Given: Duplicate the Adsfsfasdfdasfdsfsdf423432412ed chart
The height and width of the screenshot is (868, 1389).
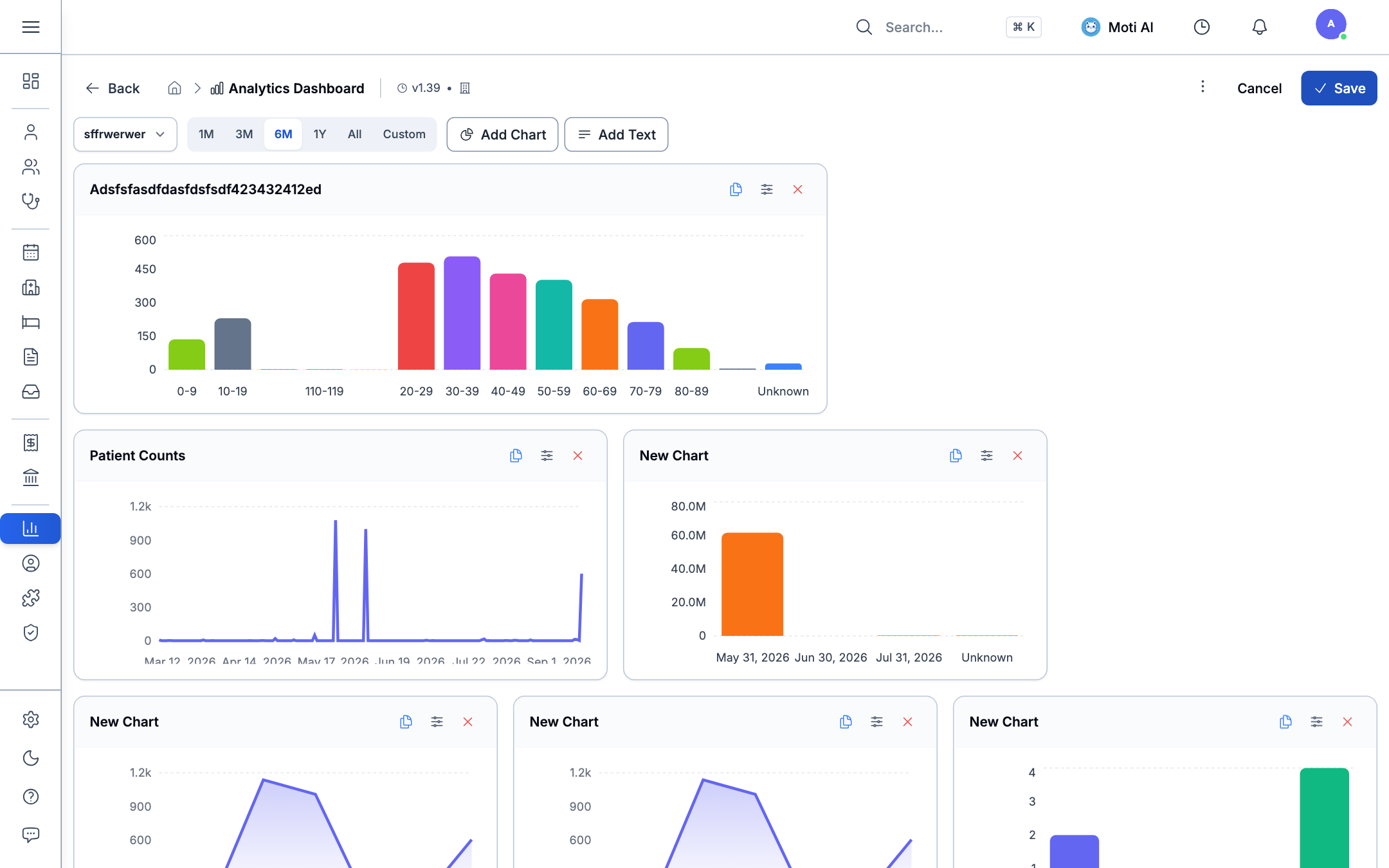Looking at the screenshot, I should pyautogui.click(x=736, y=189).
